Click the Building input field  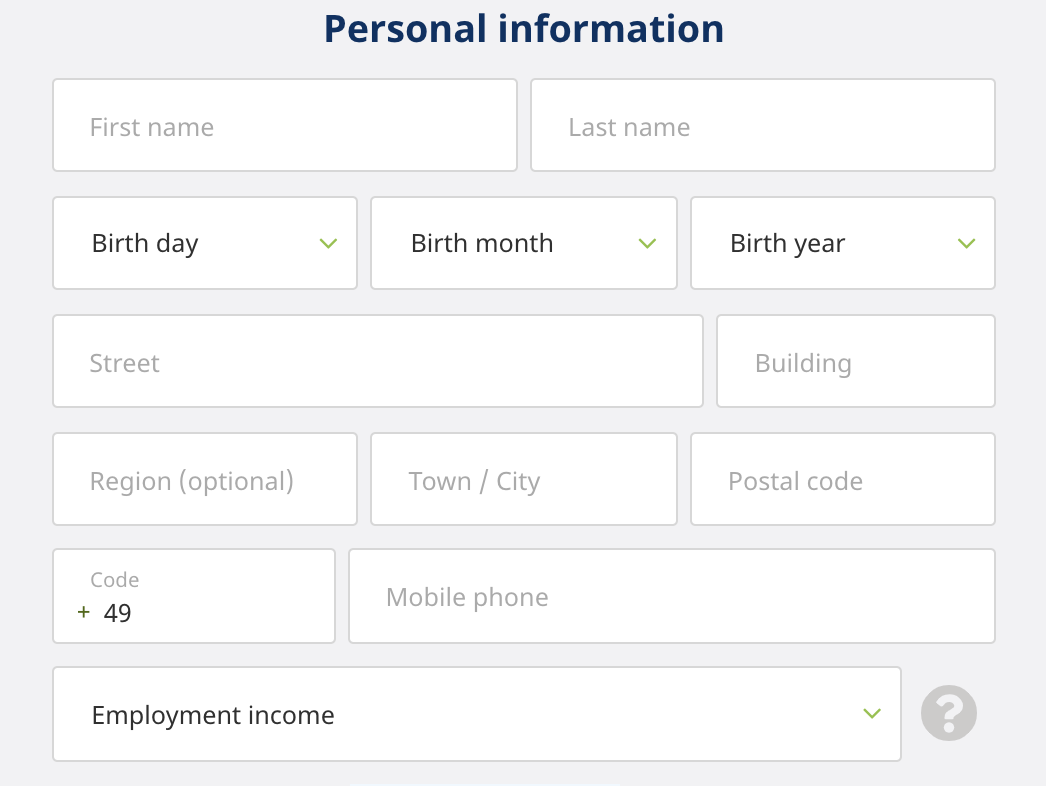pyautogui.click(x=855, y=362)
